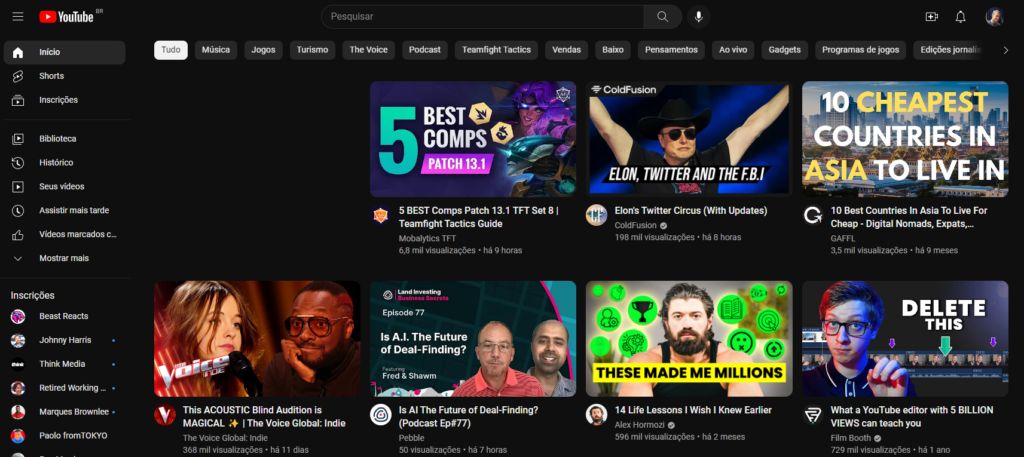
Task: Open the notifications bell
Action: coord(961,17)
